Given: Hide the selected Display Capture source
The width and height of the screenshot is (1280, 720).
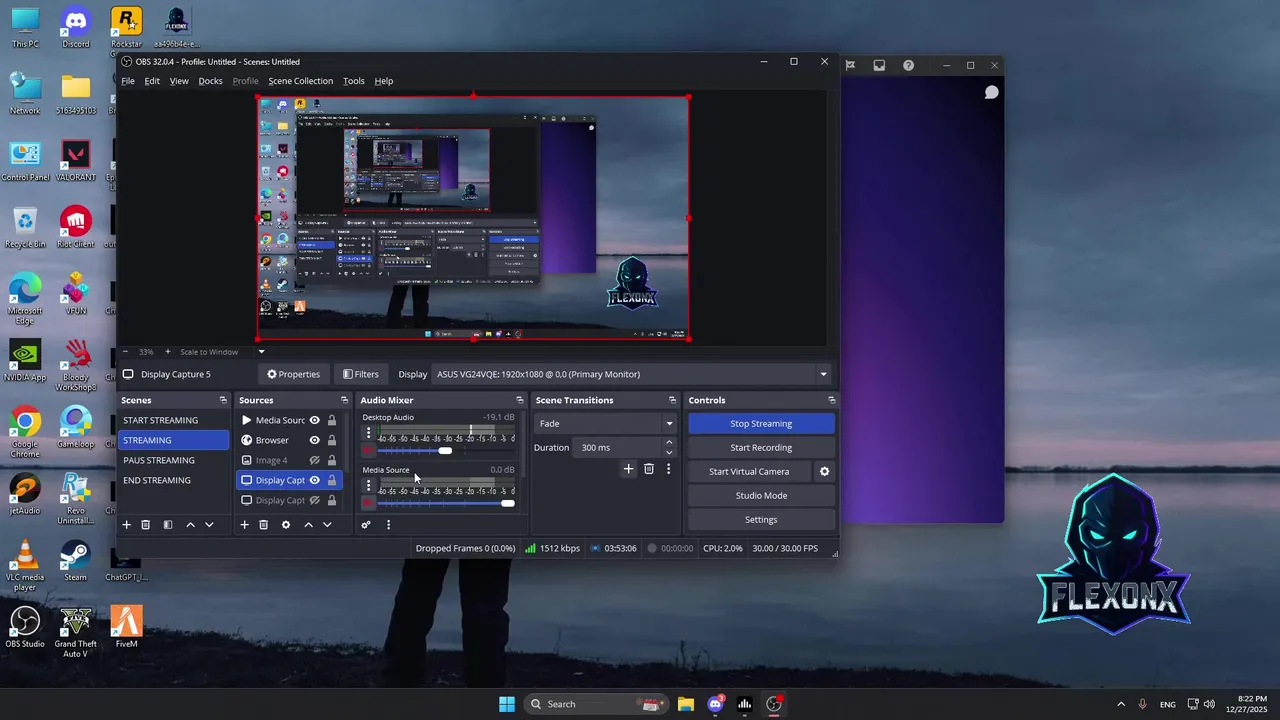Looking at the screenshot, I should [314, 480].
